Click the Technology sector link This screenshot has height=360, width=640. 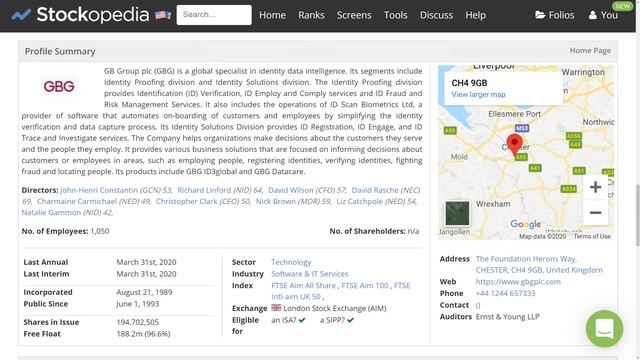pyautogui.click(x=291, y=262)
